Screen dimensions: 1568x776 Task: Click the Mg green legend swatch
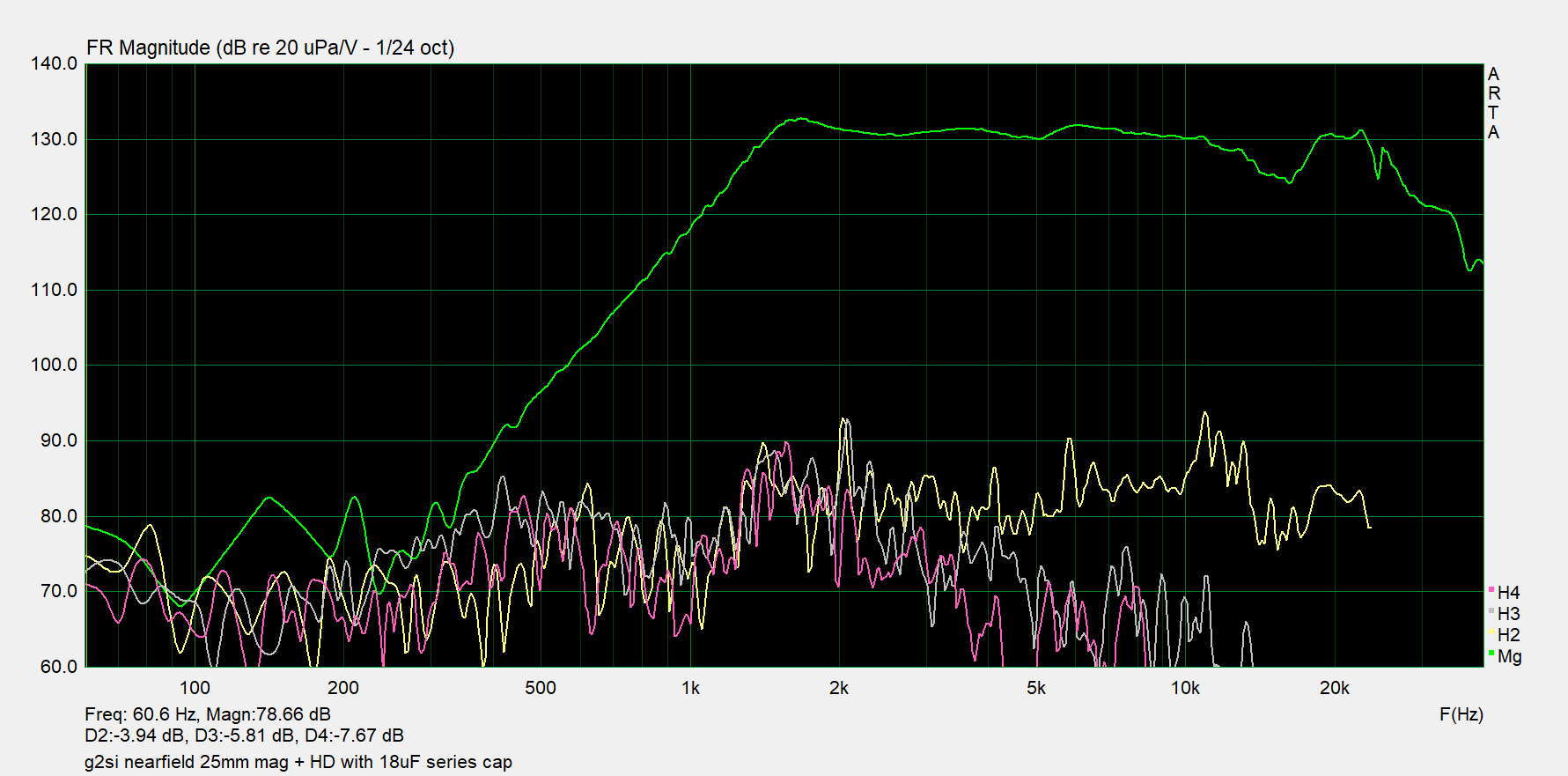click(1491, 653)
